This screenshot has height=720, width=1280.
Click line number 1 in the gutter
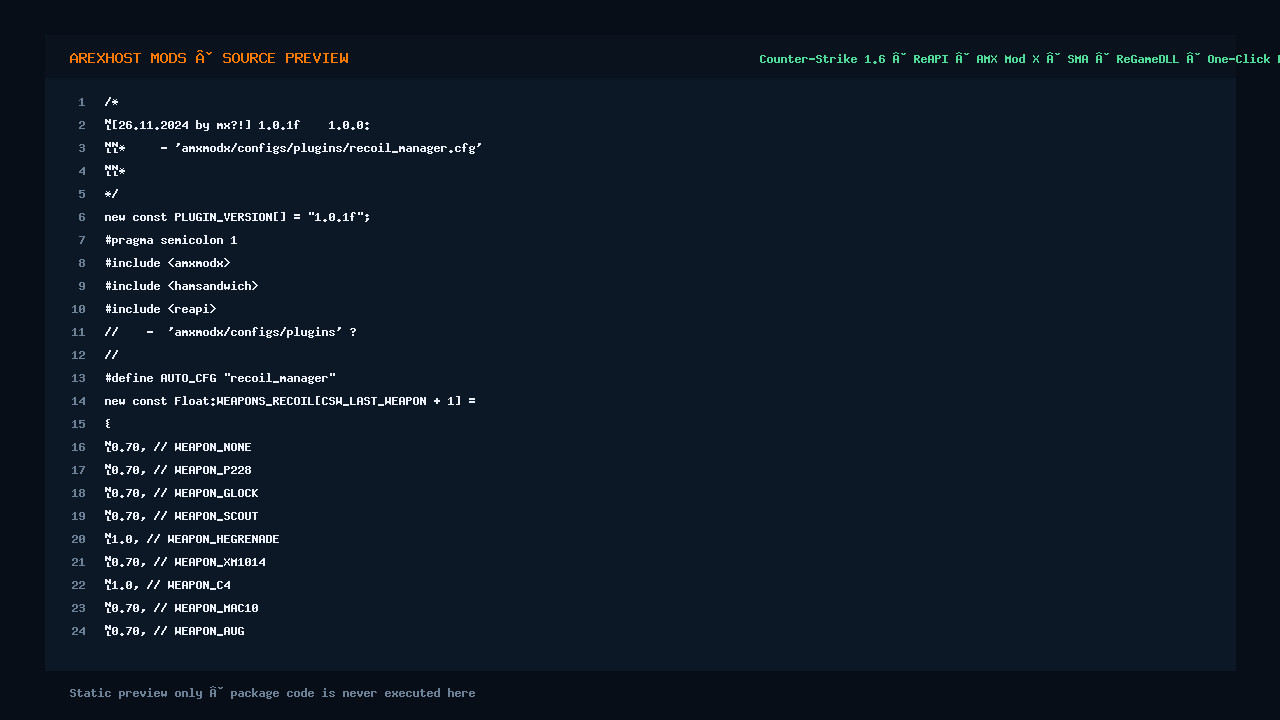82,102
